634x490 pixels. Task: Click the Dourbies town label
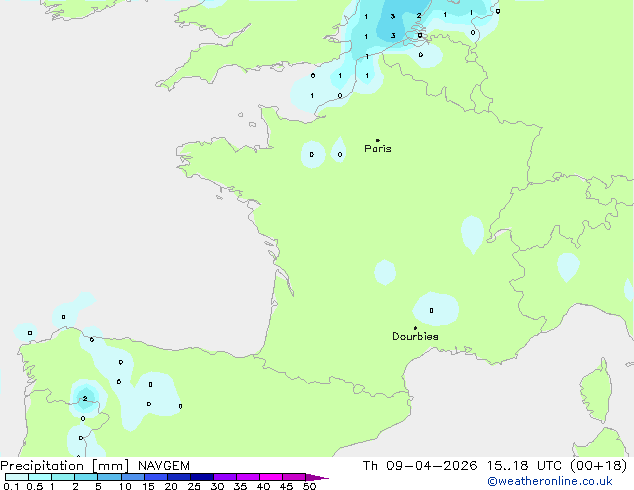point(415,336)
